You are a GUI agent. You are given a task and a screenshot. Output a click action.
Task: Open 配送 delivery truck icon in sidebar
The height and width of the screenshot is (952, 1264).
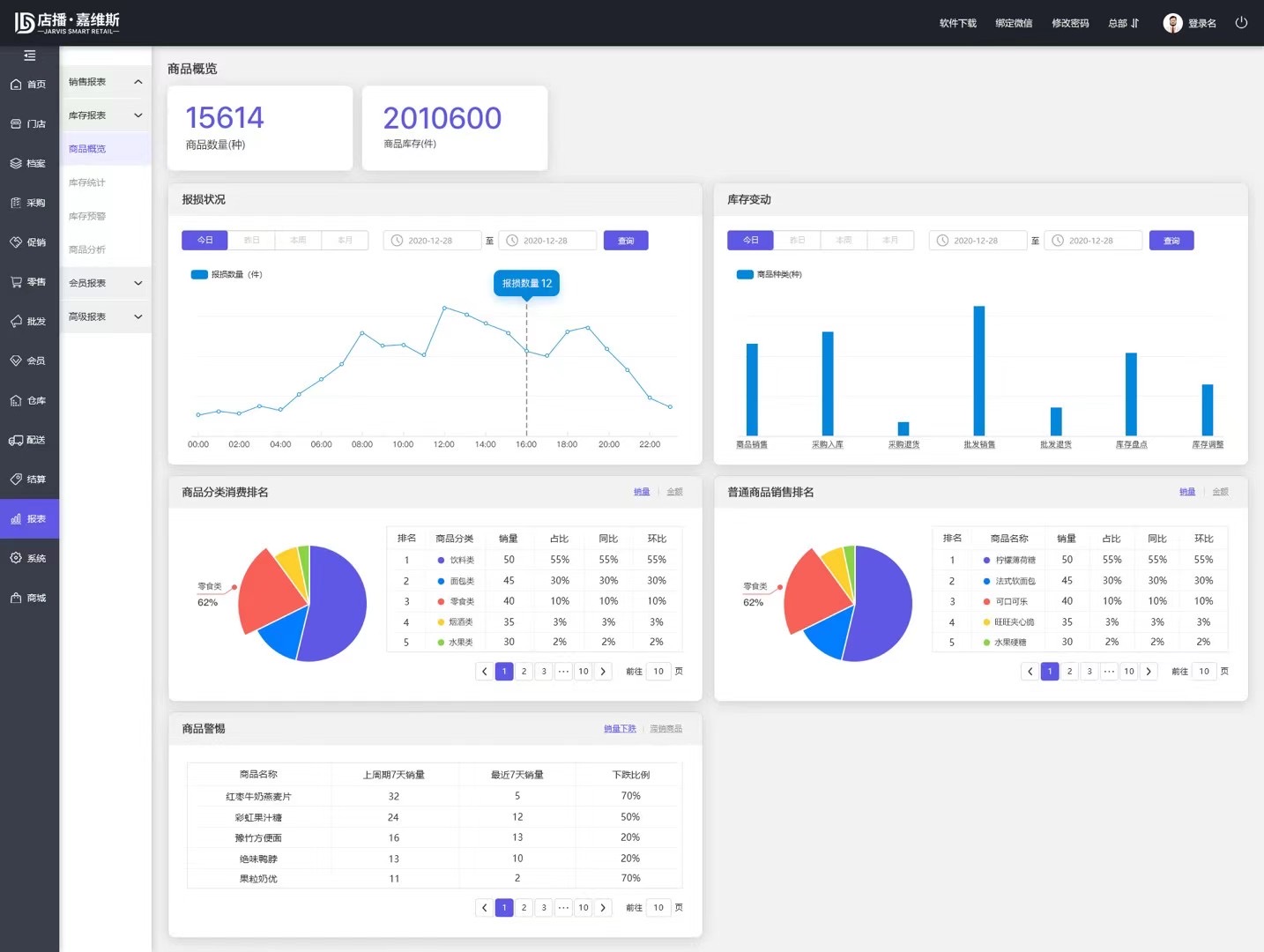(x=16, y=440)
